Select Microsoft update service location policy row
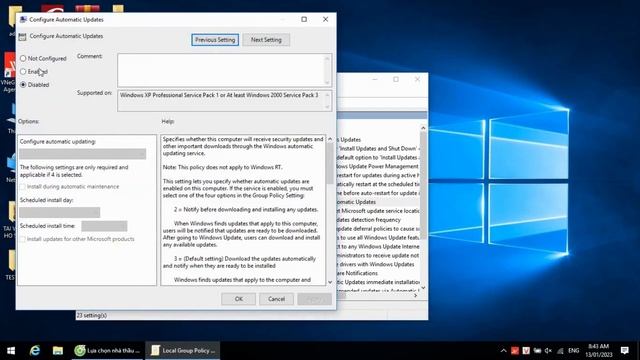The width and height of the screenshot is (640, 360). tap(378, 211)
